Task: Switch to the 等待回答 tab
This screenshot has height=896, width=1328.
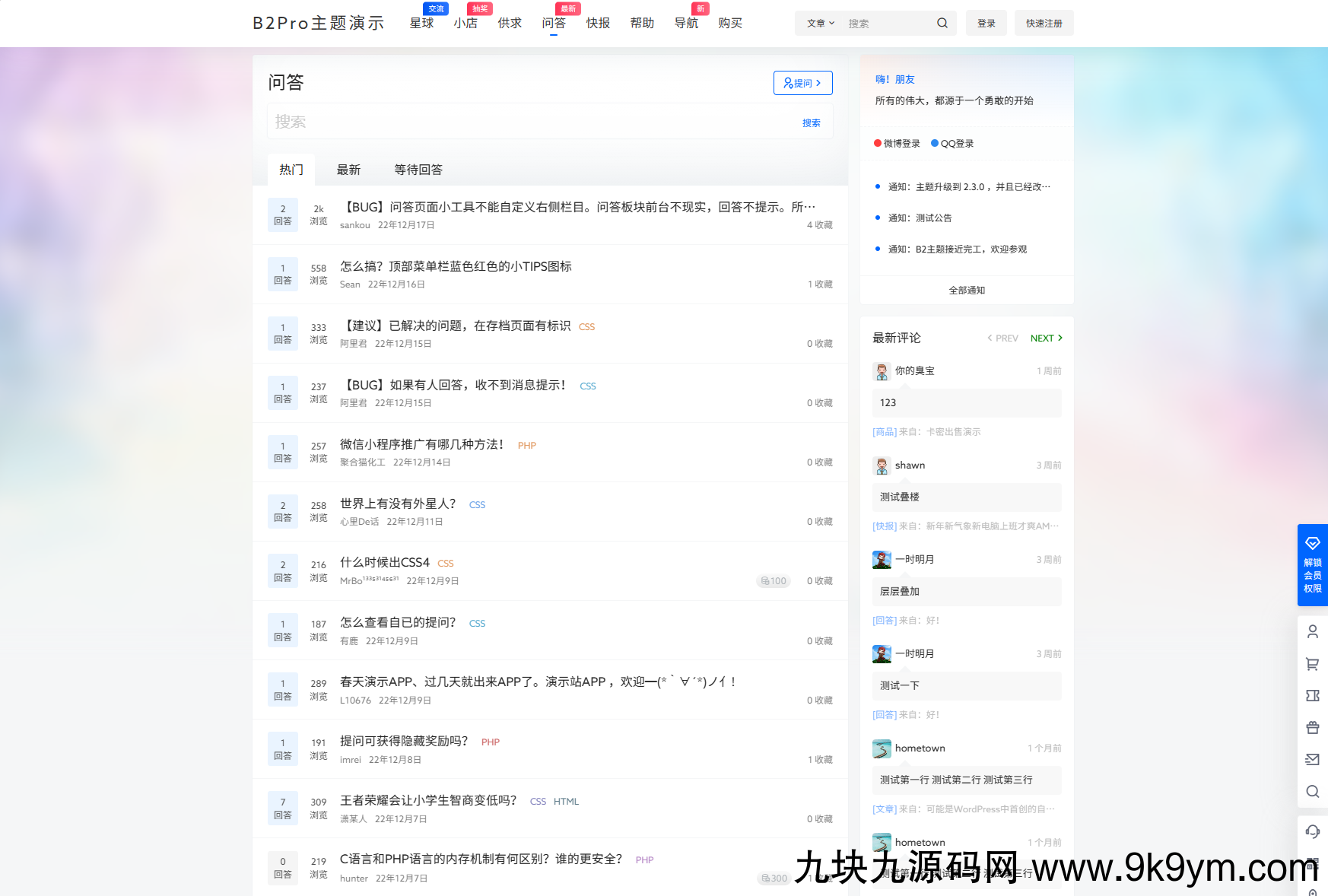Action: (x=418, y=170)
